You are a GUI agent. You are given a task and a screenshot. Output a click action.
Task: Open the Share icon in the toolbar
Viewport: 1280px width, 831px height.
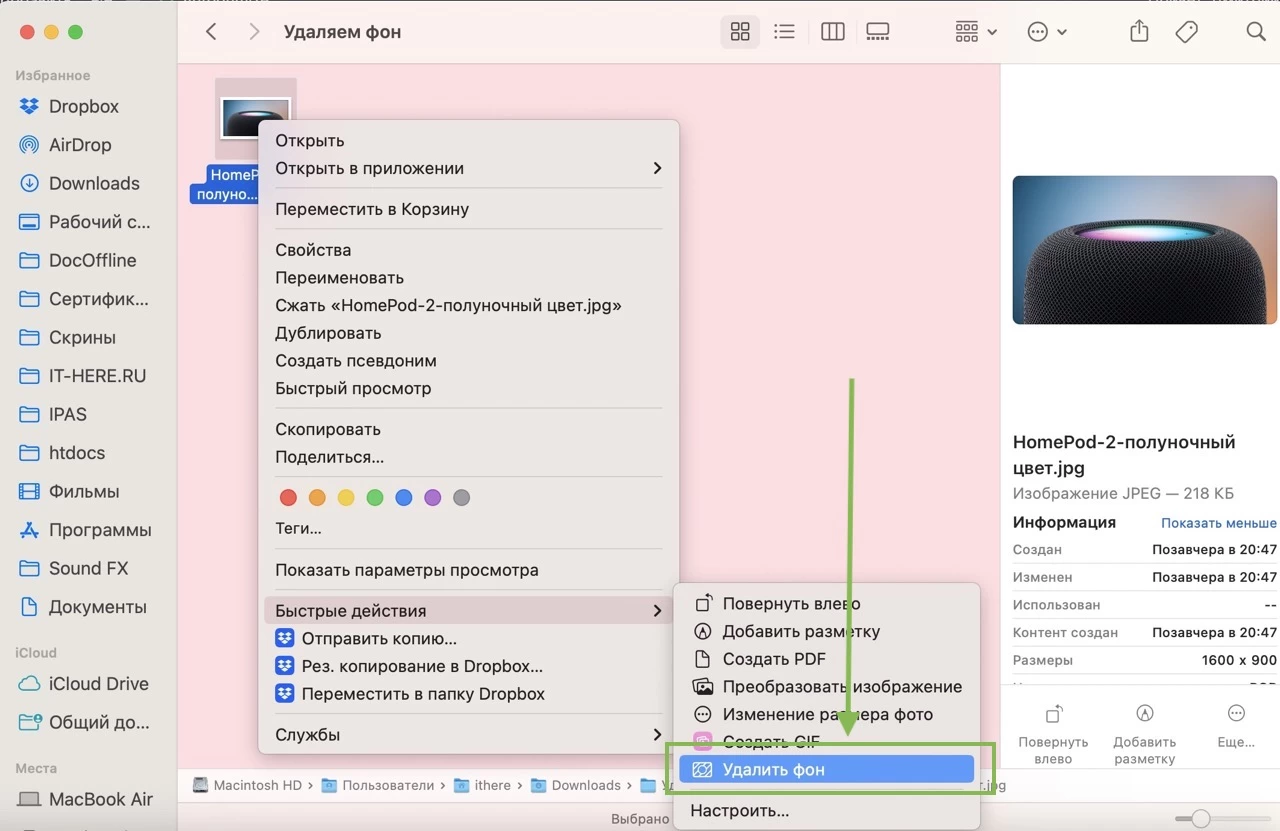coord(1138,31)
